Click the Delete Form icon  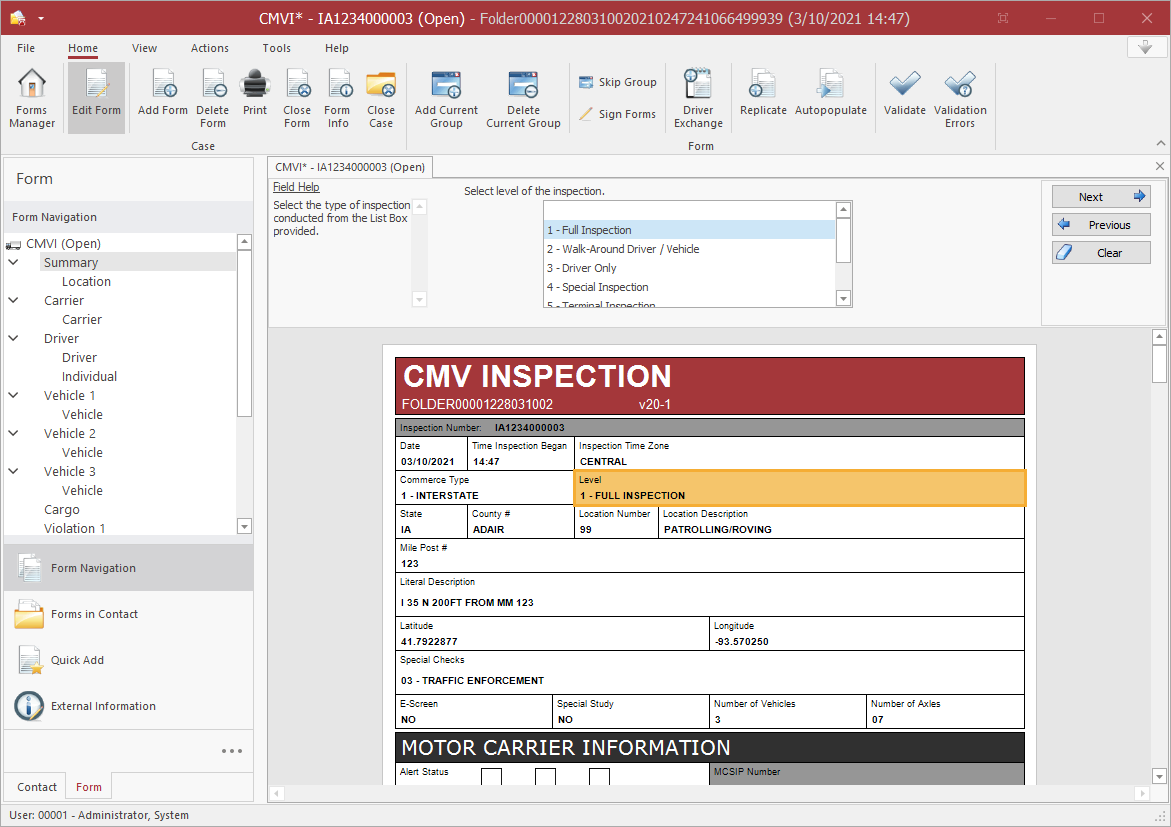(212, 98)
